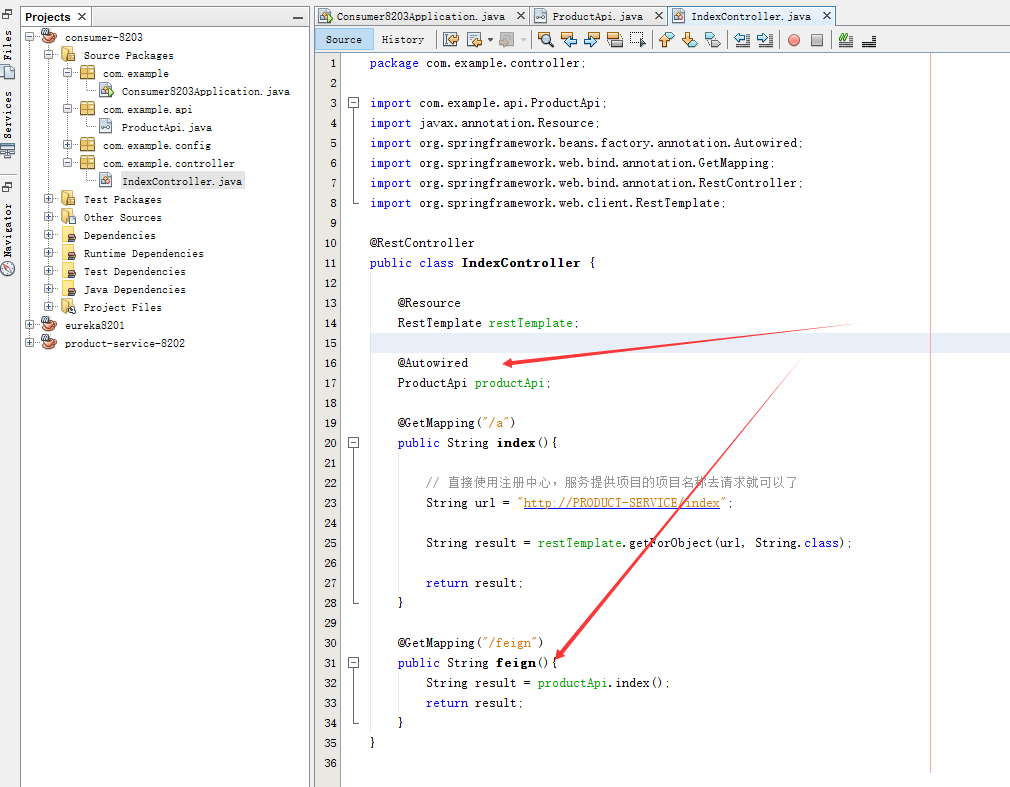
Task: Collapse the import block code fold
Action: pos(354,102)
